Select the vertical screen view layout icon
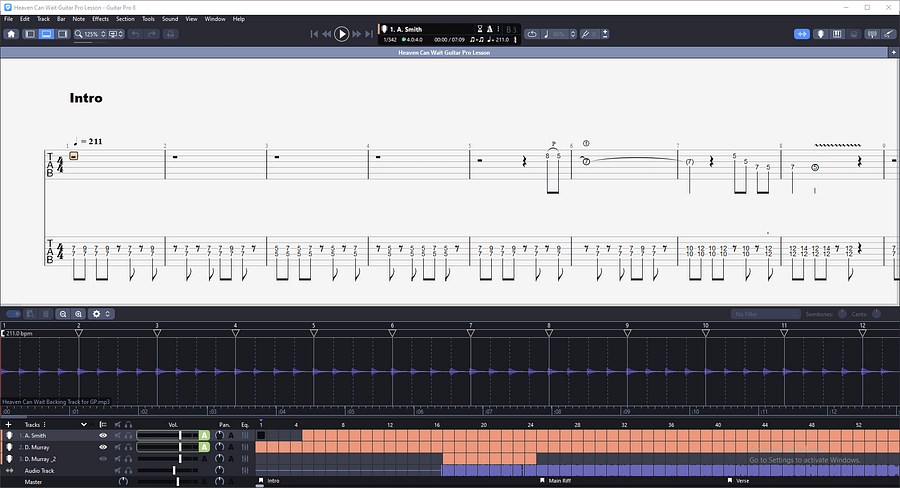 pyautogui.click(x=63, y=34)
